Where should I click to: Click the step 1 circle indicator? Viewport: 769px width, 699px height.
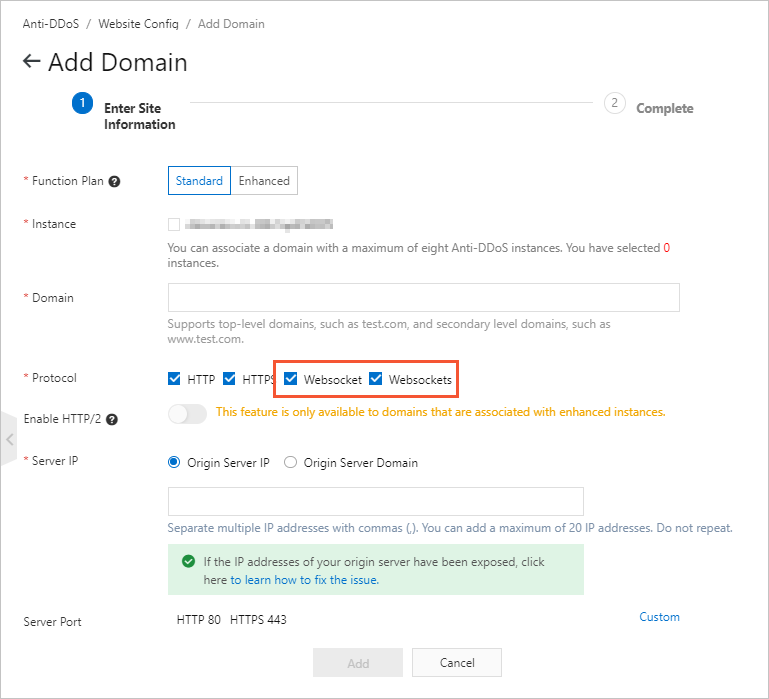tap(82, 103)
